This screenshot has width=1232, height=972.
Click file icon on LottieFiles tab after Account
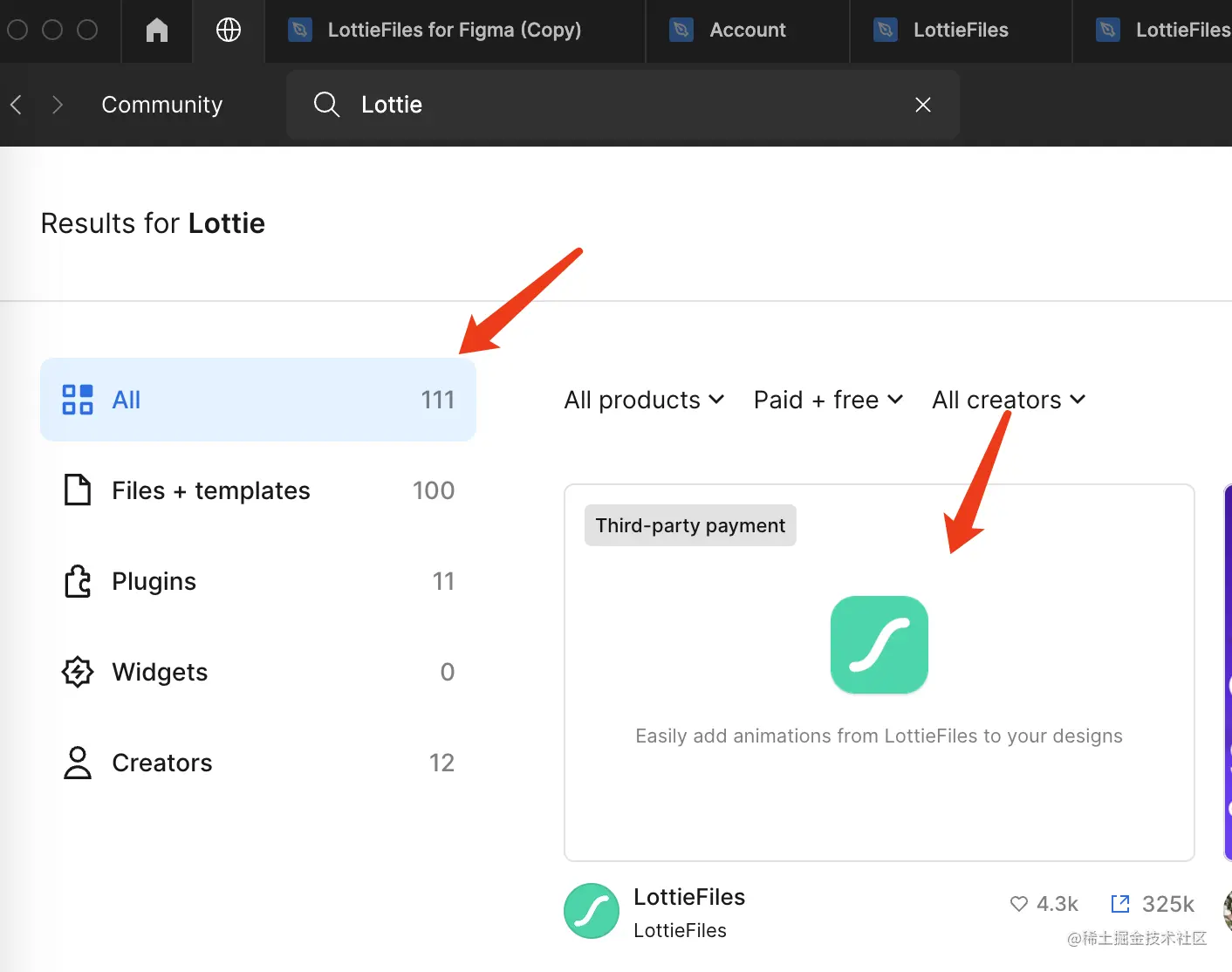coord(886,31)
